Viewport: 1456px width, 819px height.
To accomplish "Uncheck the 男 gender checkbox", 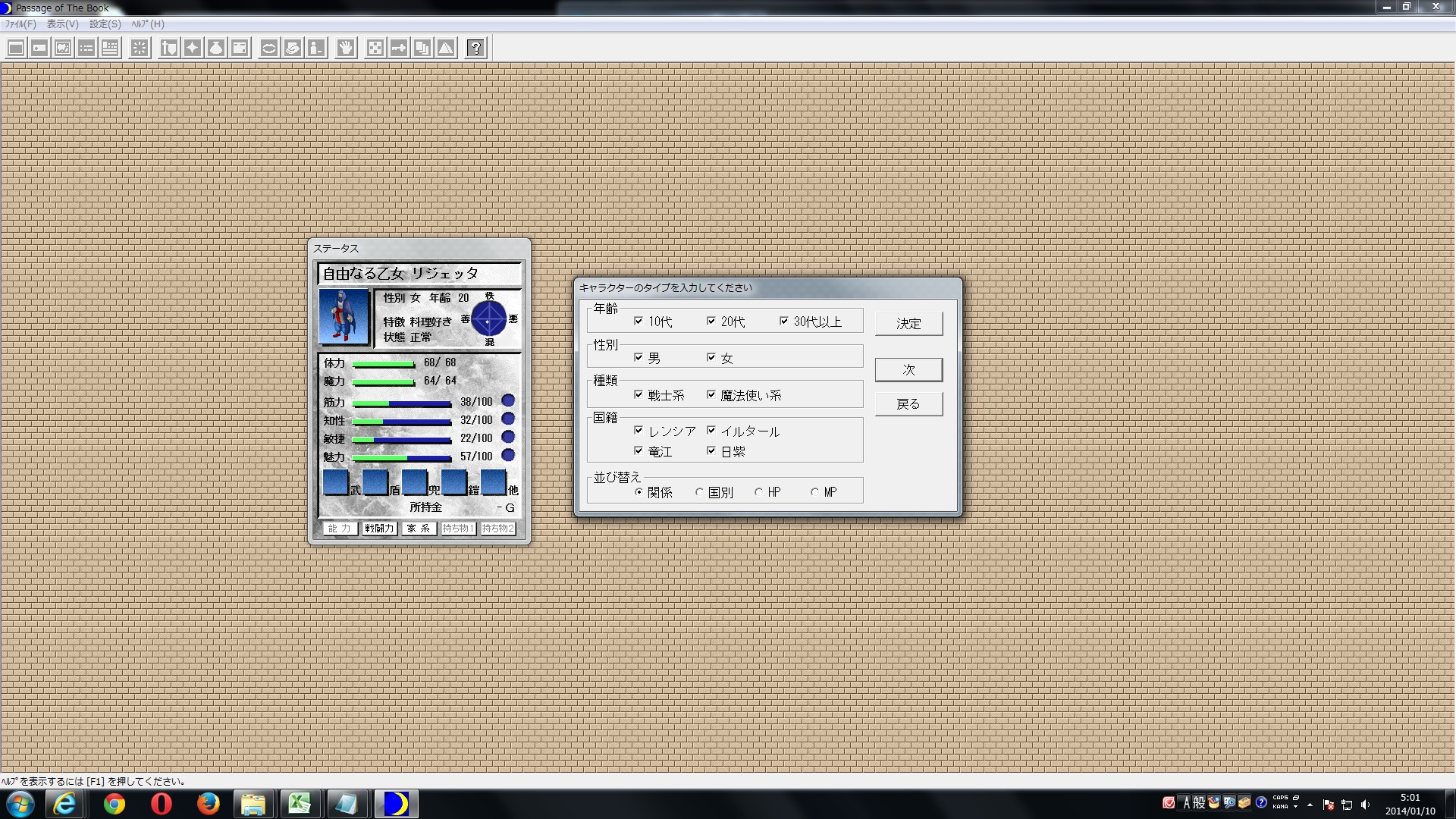I will point(639,356).
